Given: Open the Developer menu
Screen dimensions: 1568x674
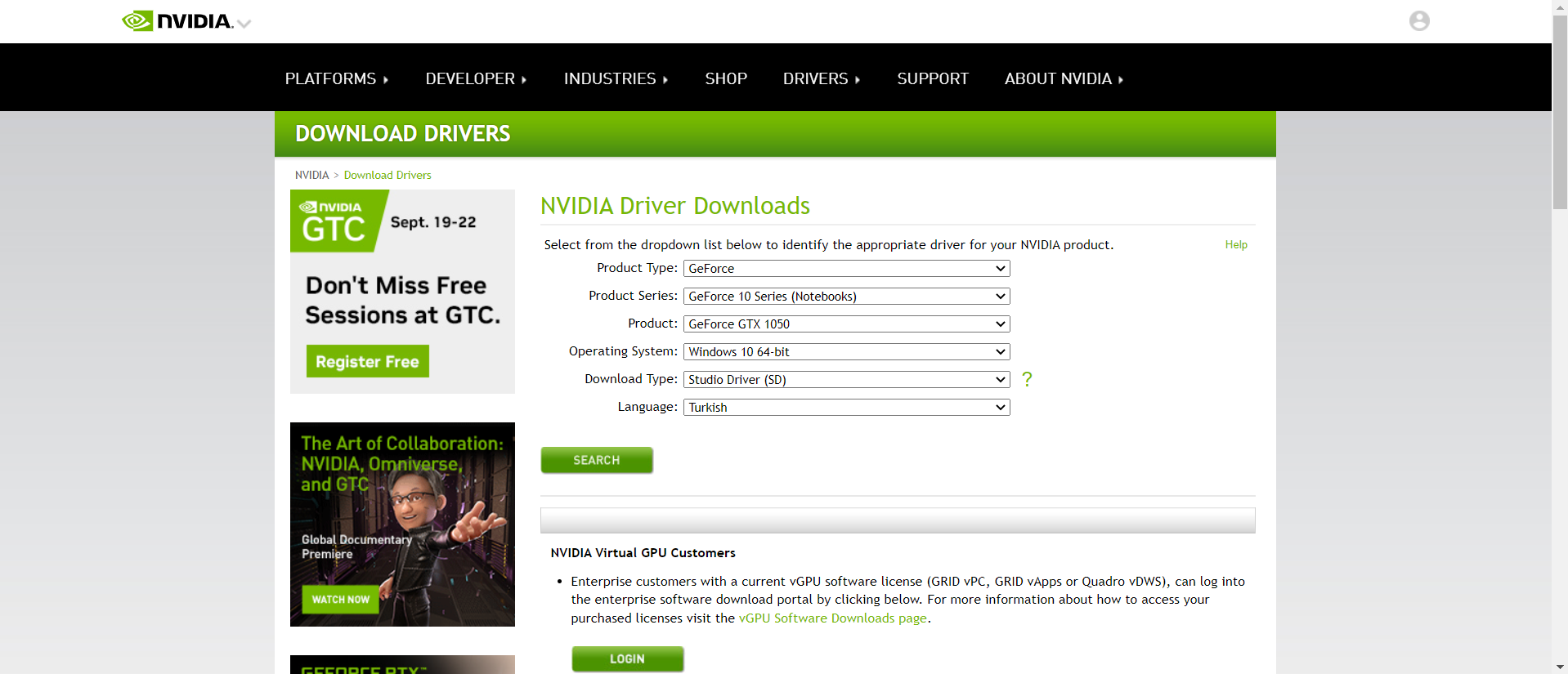Looking at the screenshot, I should coord(476,78).
